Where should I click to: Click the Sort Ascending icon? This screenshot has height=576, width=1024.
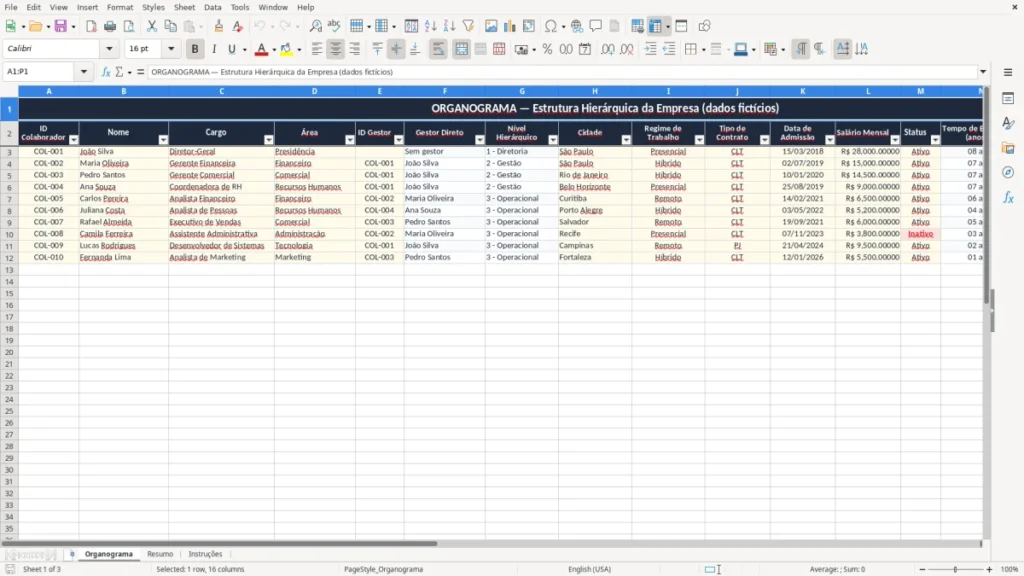pos(430,26)
